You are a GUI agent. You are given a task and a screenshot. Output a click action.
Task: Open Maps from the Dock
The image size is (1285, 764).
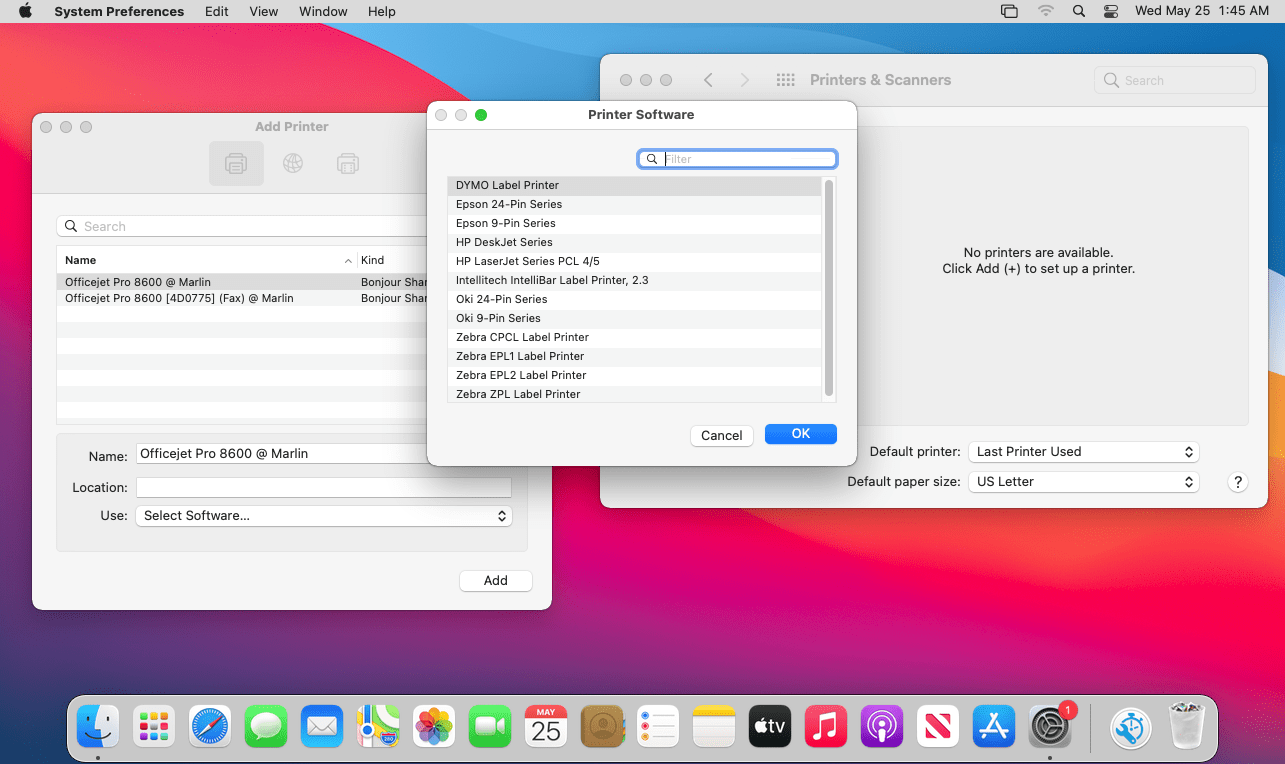(x=378, y=726)
